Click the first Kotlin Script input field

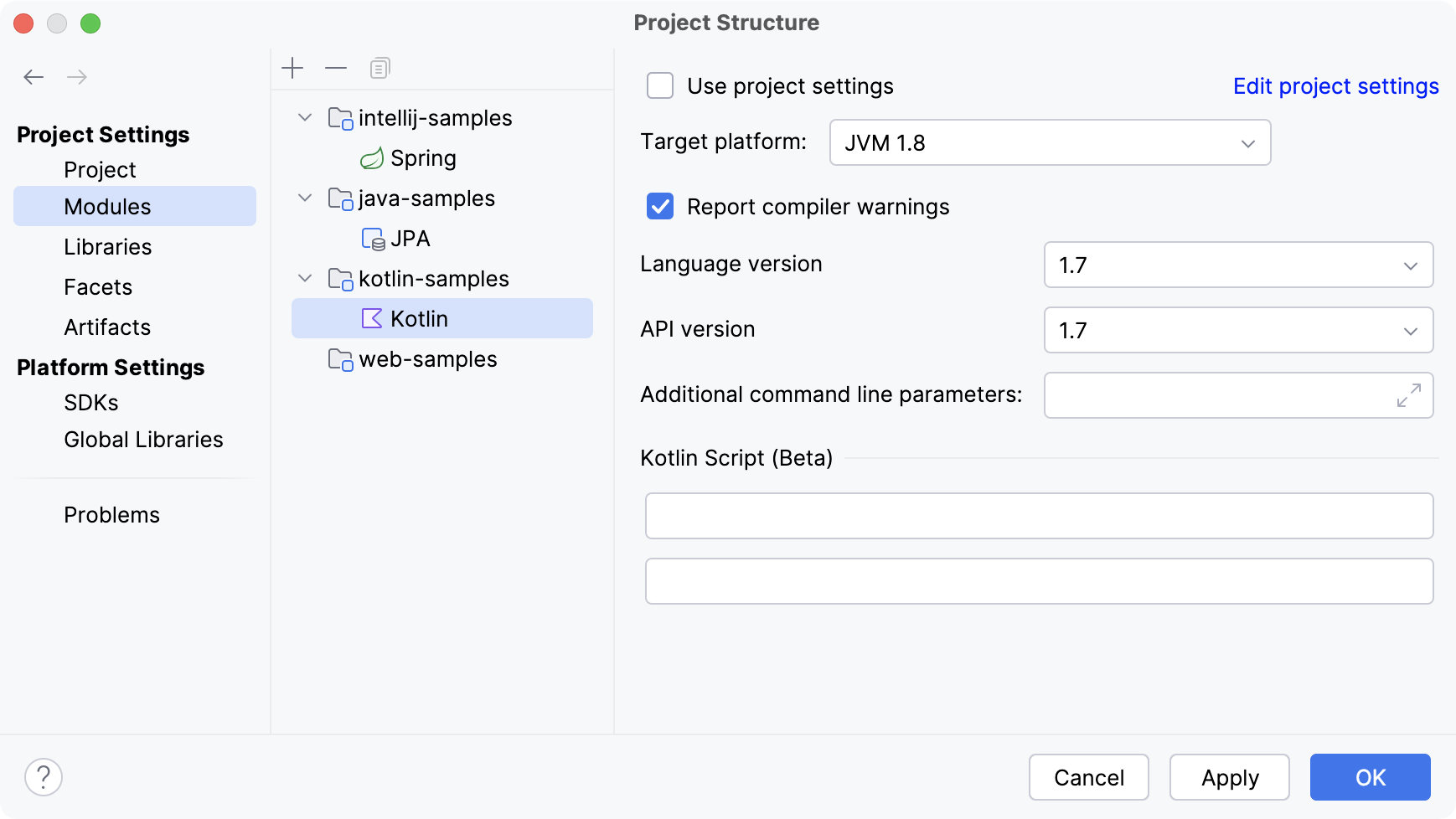pyautogui.click(x=1040, y=516)
